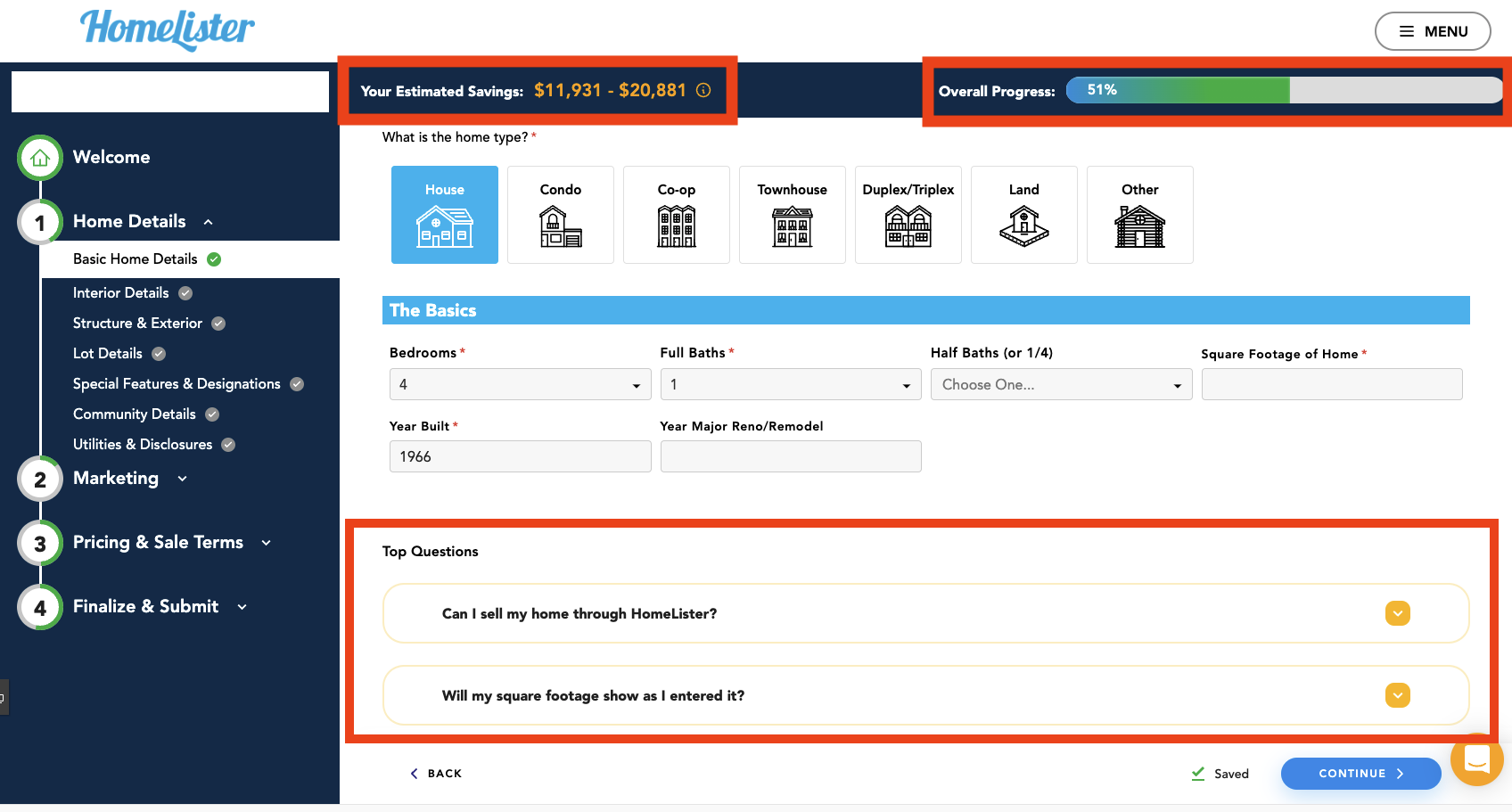The height and width of the screenshot is (812, 1512).
Task: Open the Half Baths dropdown
Action: tap(1061, 384)
